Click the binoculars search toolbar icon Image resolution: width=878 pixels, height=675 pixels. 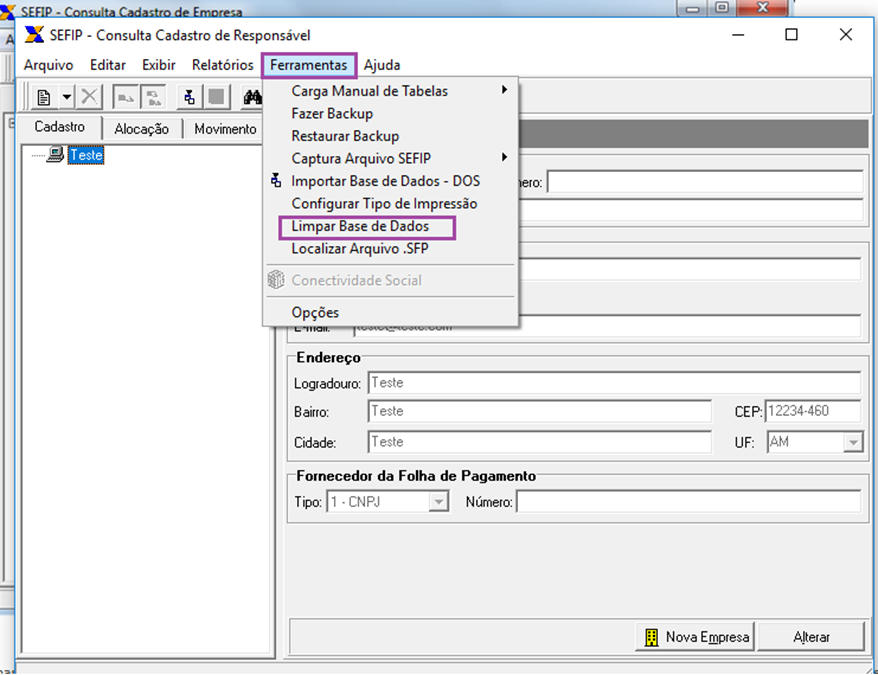point(252,97)
